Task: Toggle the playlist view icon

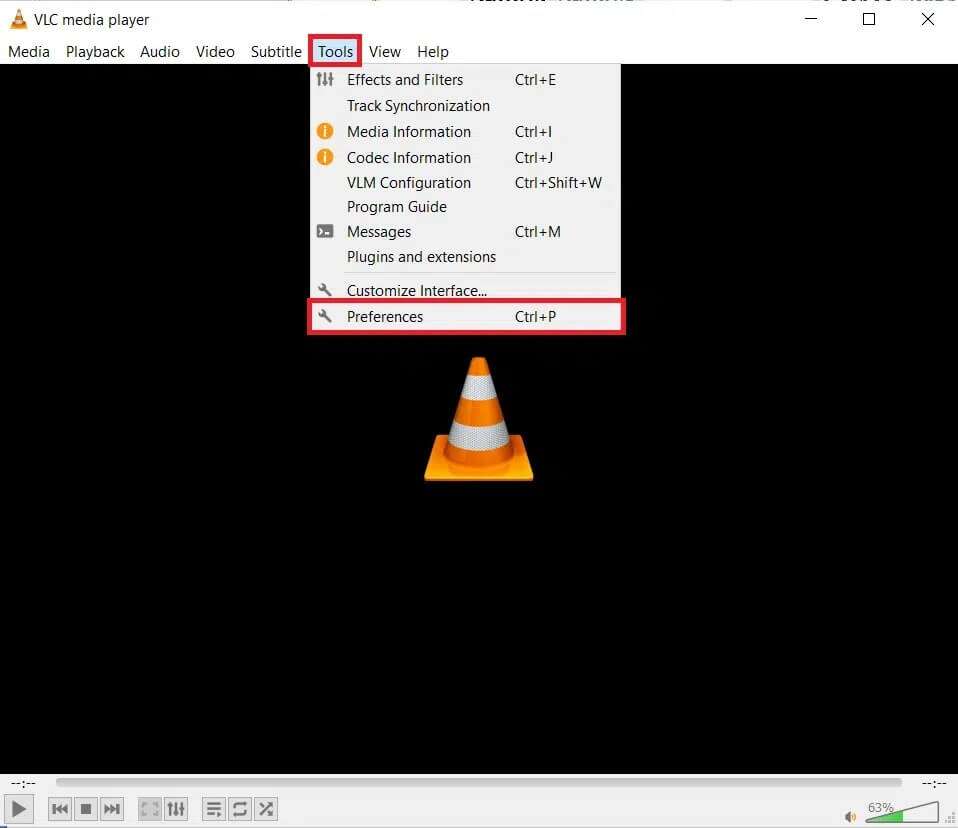Action: pos(214,809)
